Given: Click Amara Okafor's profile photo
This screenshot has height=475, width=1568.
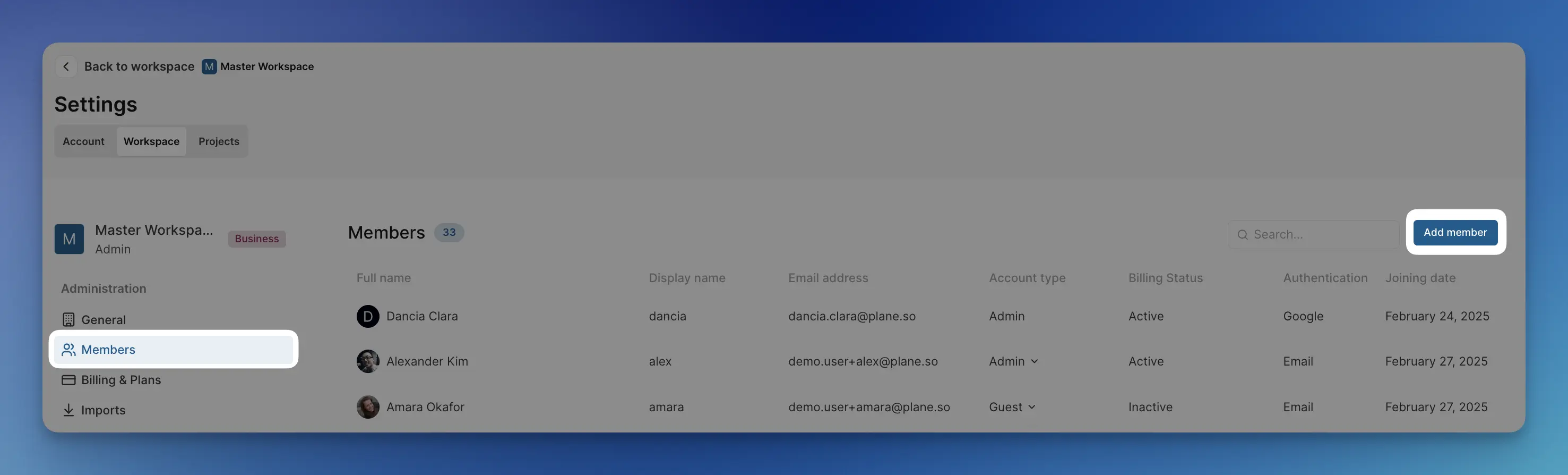Looking at the screenshot, I should 368,407.
